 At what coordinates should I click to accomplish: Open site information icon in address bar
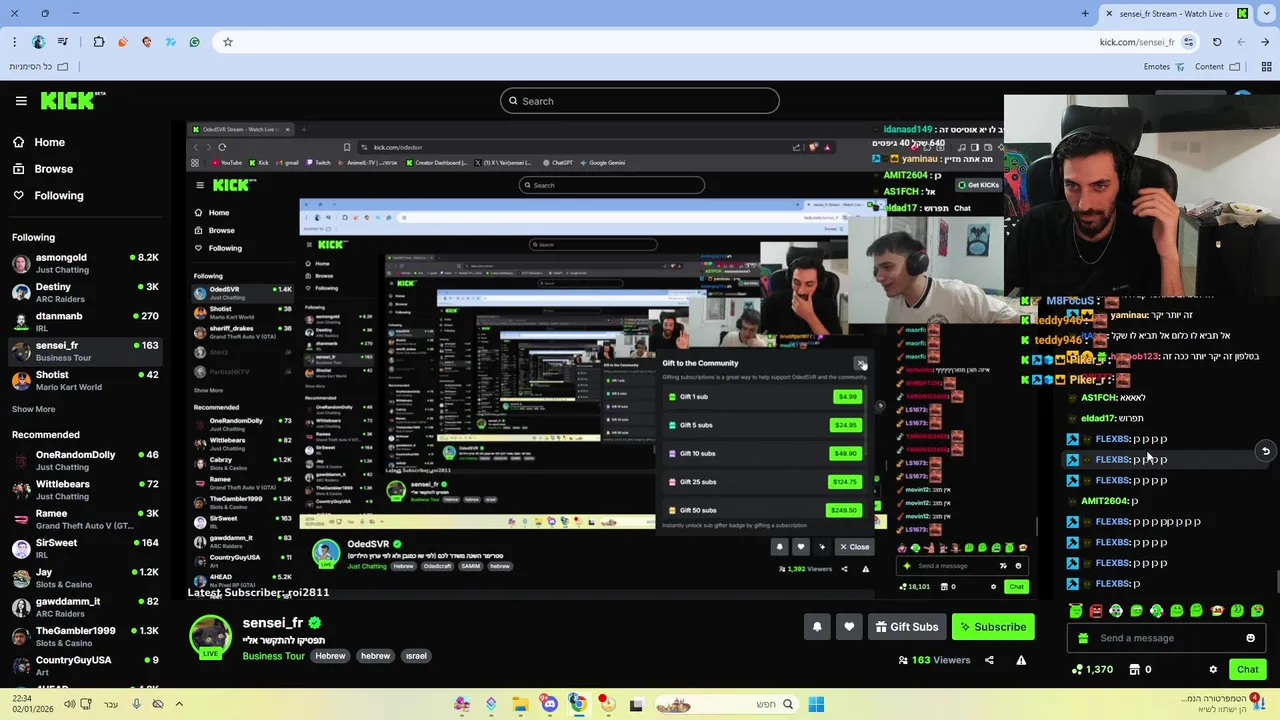tap(1188, 42)
